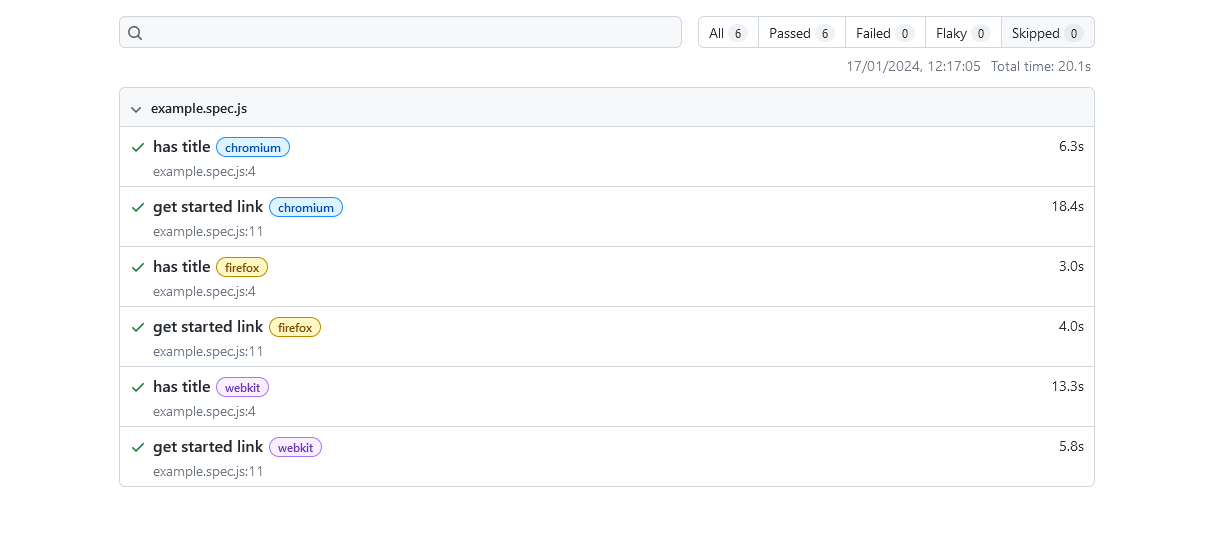The image size is (1214, 546).
Task: Click example.spec.js:4 under webkit 'has title'
Action: (204, 411)
